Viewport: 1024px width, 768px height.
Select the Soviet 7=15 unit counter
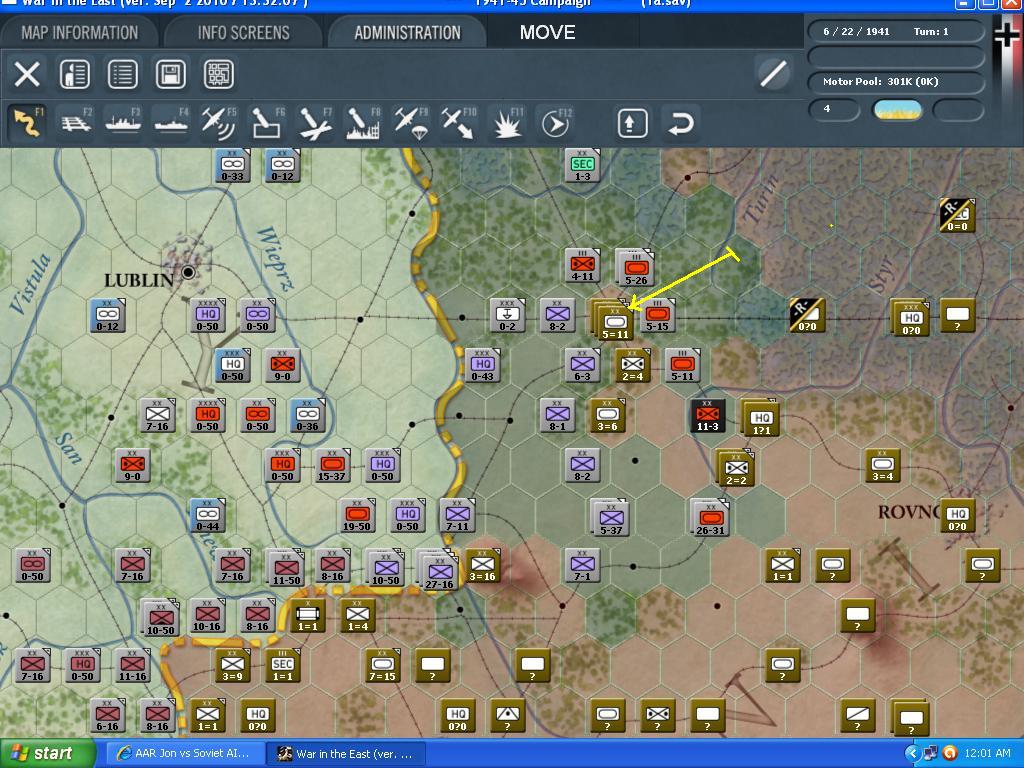click(x=383, y=666)
